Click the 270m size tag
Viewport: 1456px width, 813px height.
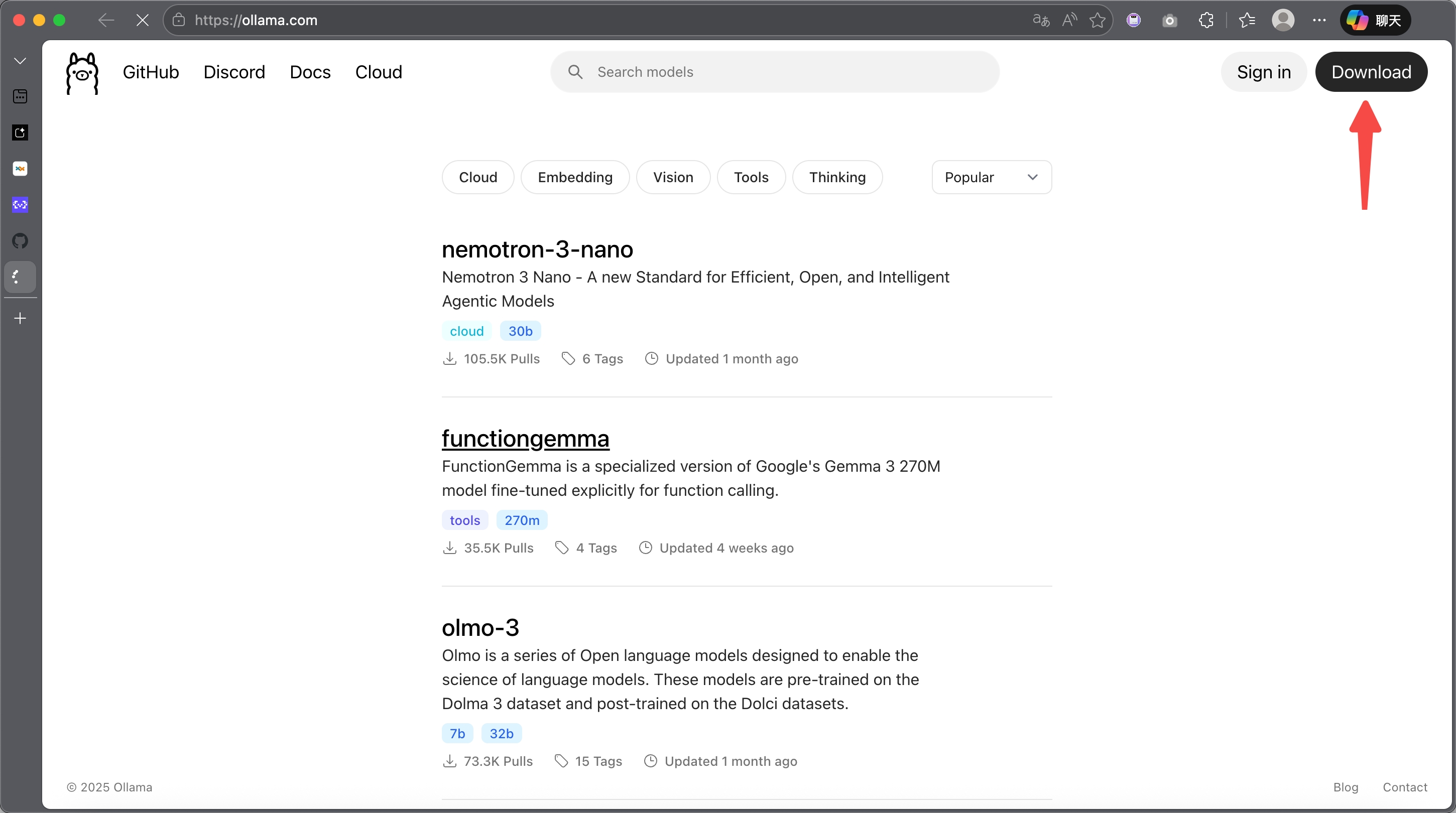(x=522, y=520)
